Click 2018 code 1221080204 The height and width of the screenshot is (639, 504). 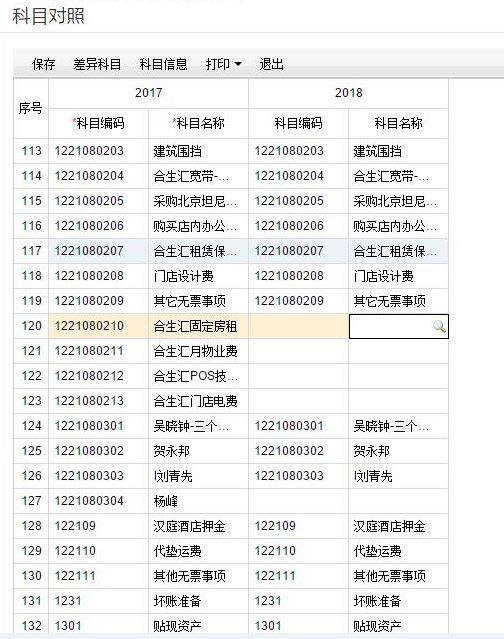pos(289,176)
